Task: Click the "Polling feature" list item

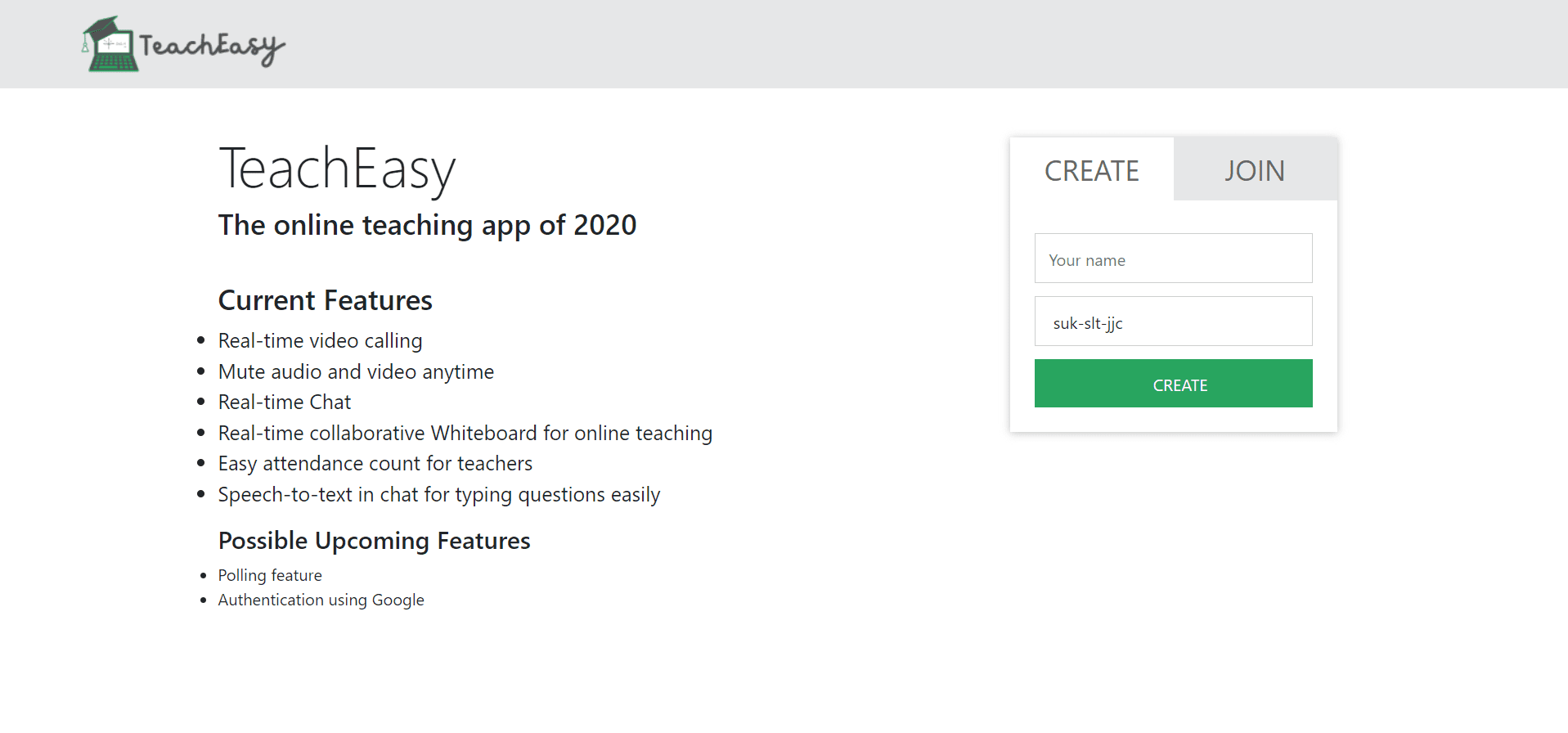Action: pyautogui.click(x=270, y=575)
